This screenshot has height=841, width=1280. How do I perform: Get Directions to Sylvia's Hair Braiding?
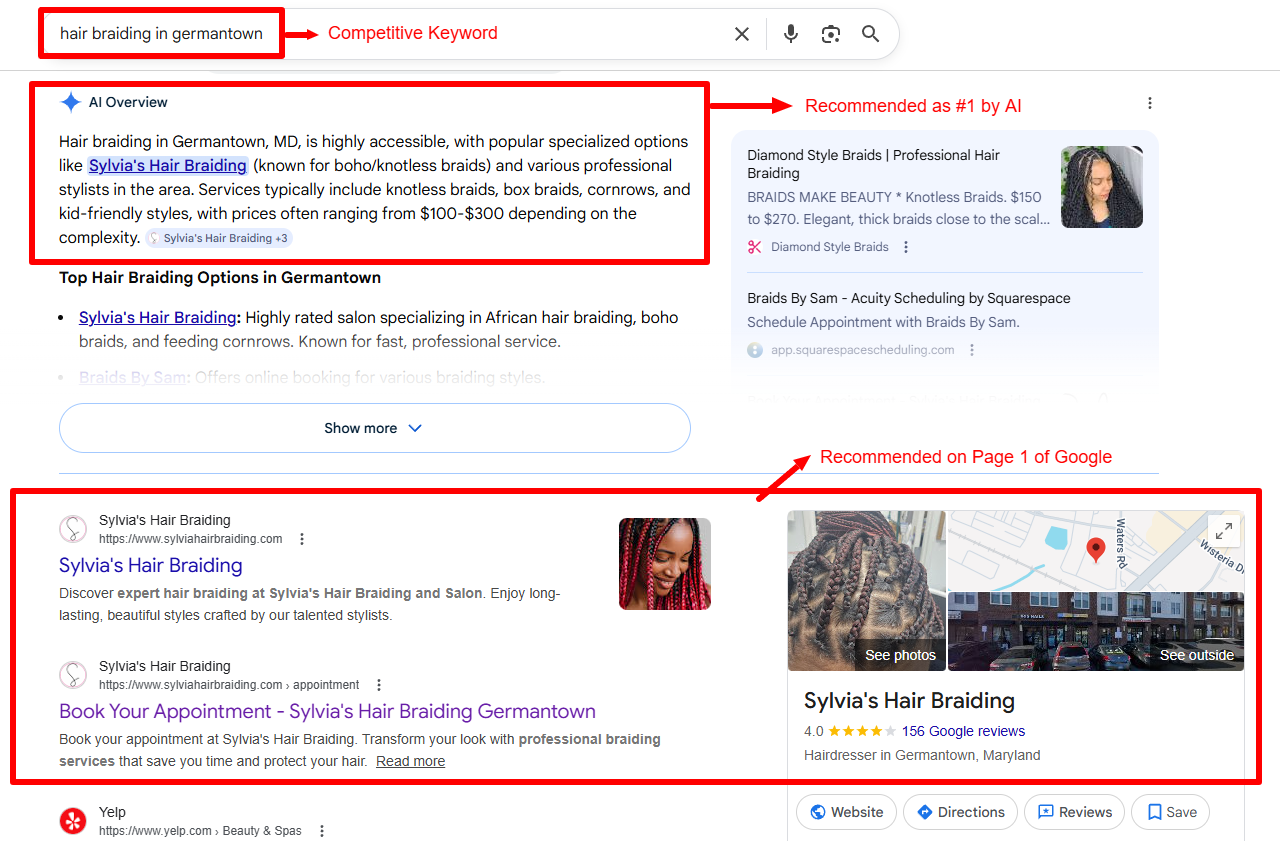pyautogui.click(x=960, y=812)
